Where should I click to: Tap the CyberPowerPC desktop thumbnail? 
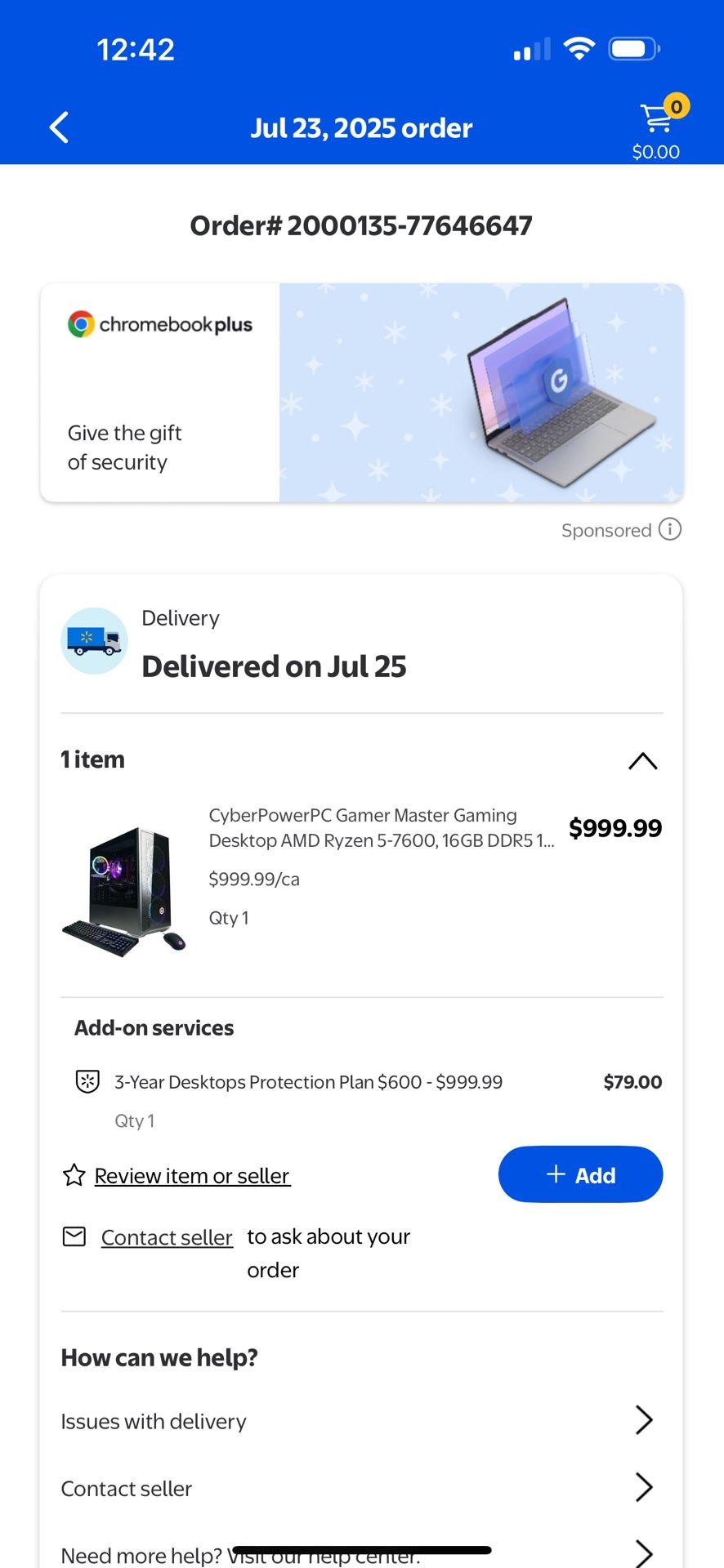point(124,891)
